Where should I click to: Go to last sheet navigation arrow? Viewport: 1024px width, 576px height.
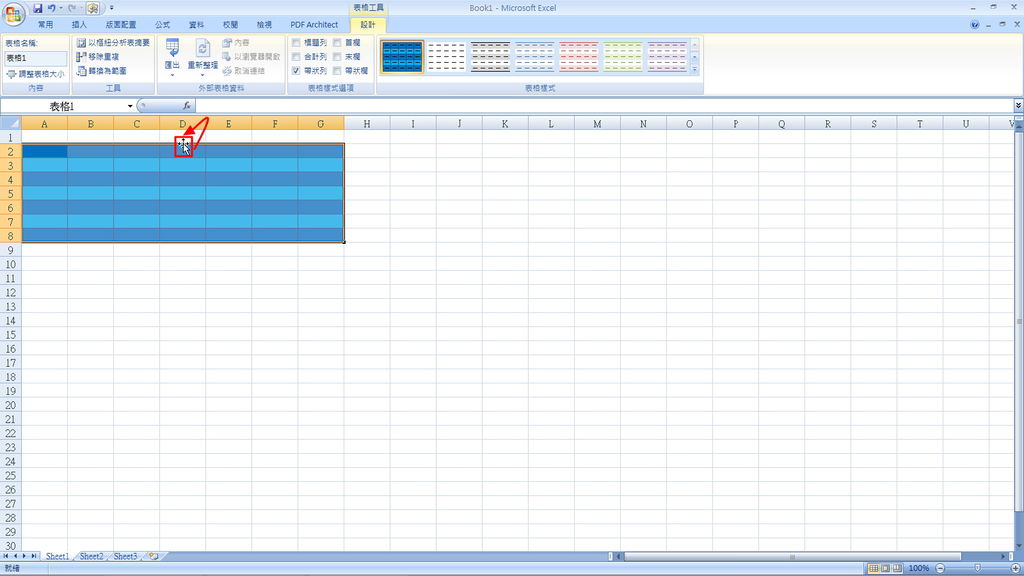(x=34, y=556)
